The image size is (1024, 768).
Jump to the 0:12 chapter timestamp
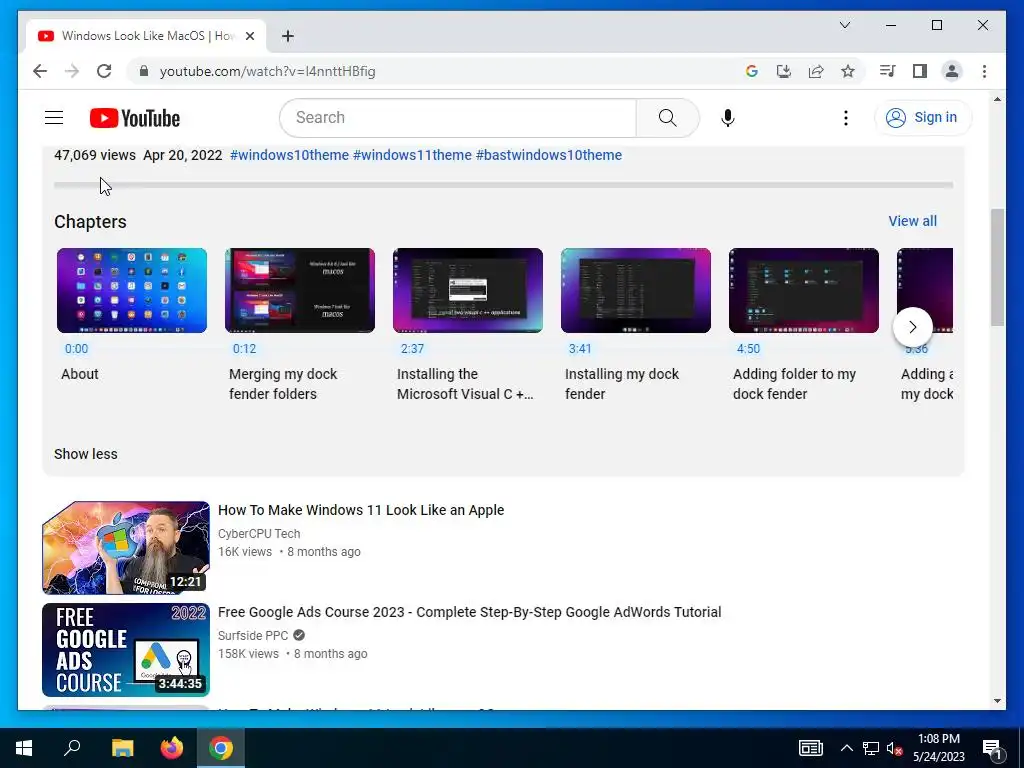click(x=244, y=348)
